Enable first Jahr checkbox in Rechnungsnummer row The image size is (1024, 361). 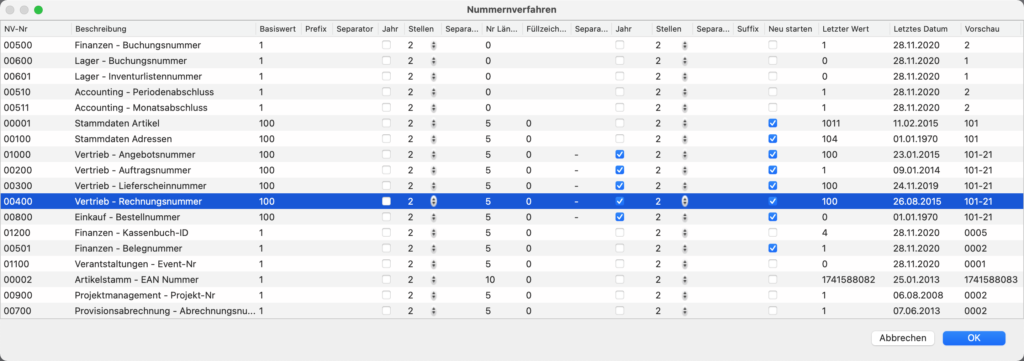pos(387,202)
